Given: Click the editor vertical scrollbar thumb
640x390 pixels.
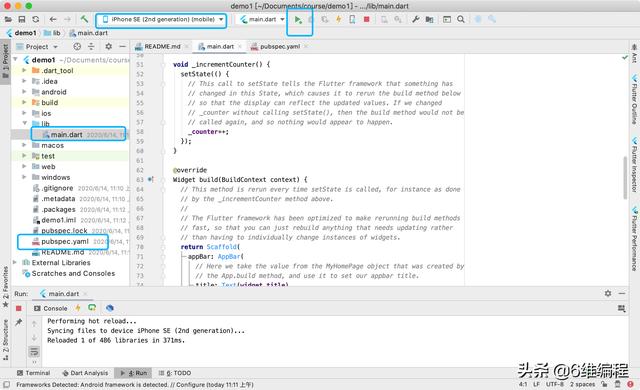Looking at the screenshot, I should point(625,177).
